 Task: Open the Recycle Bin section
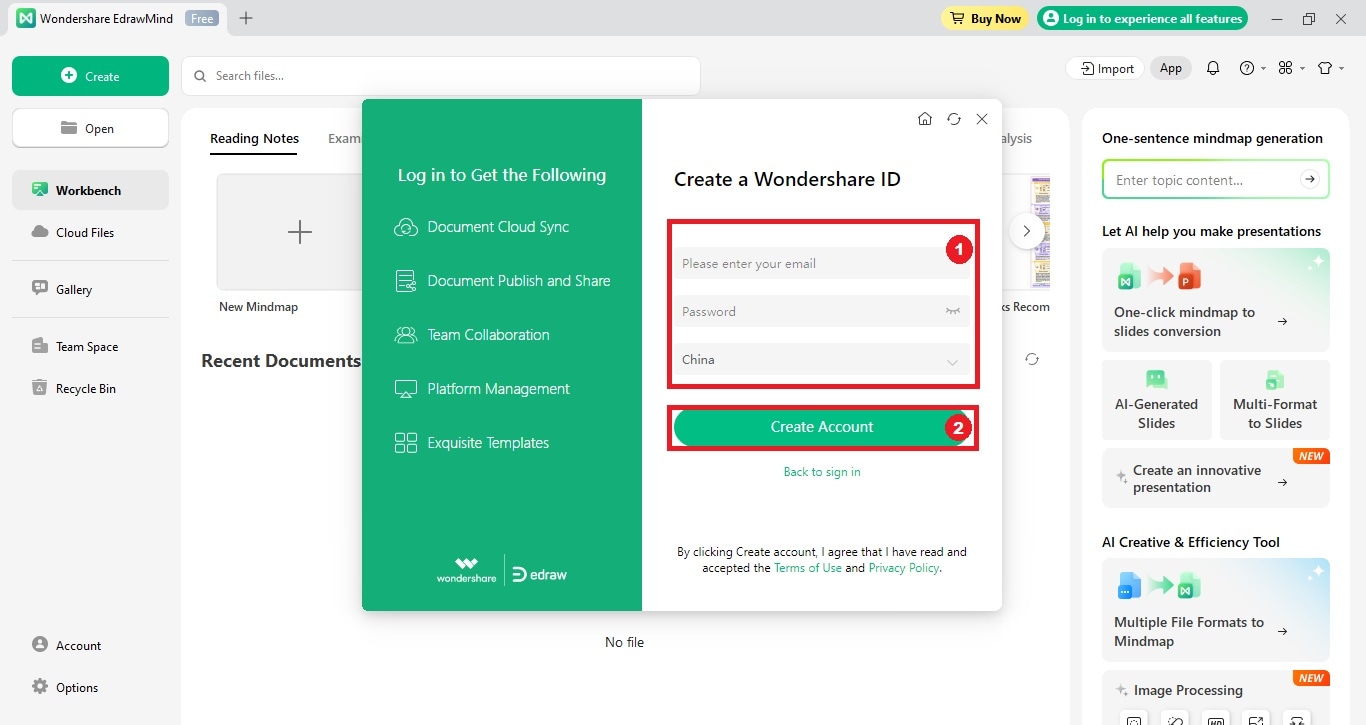point(90,388)
